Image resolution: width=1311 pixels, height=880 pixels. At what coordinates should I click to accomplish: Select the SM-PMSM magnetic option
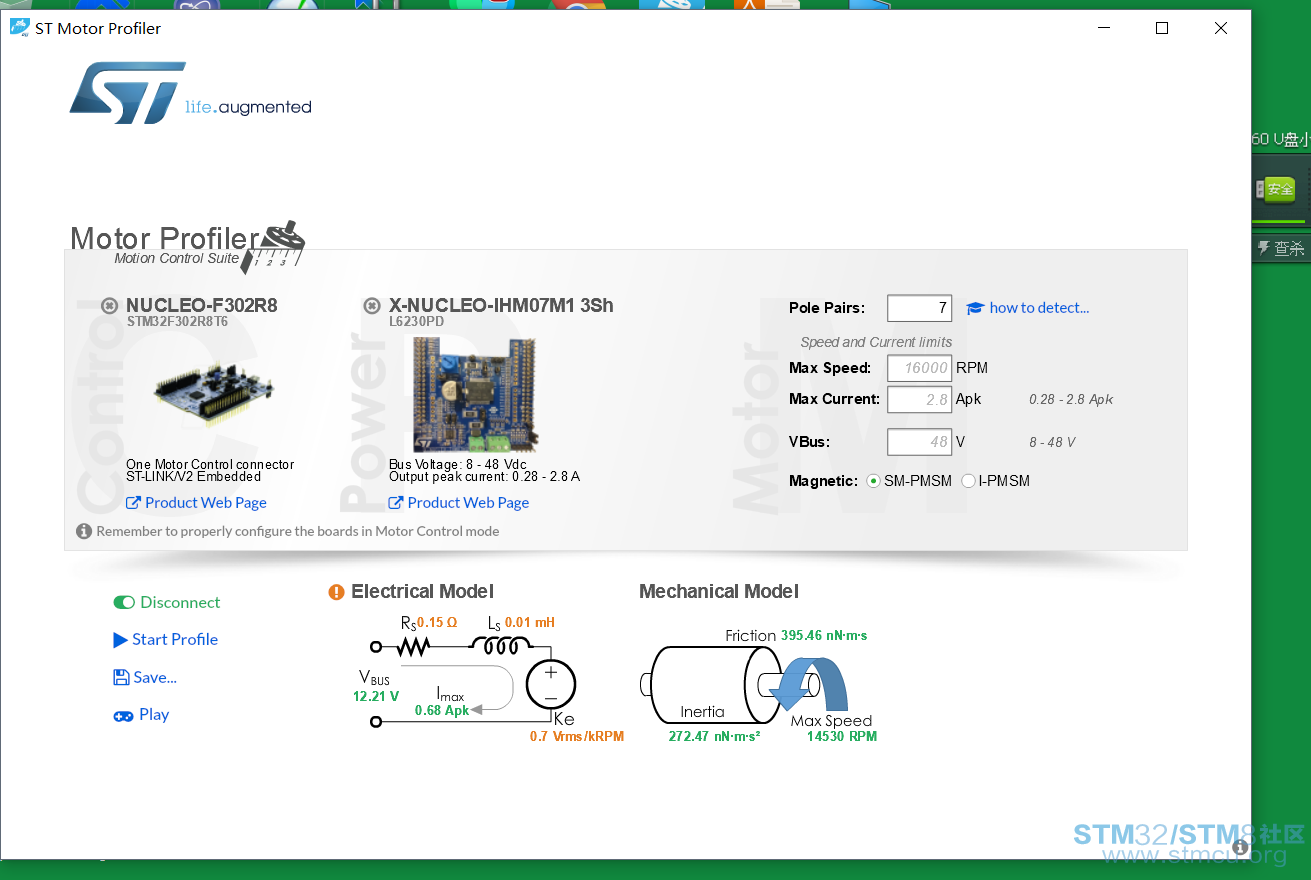(x=873, y=481)
